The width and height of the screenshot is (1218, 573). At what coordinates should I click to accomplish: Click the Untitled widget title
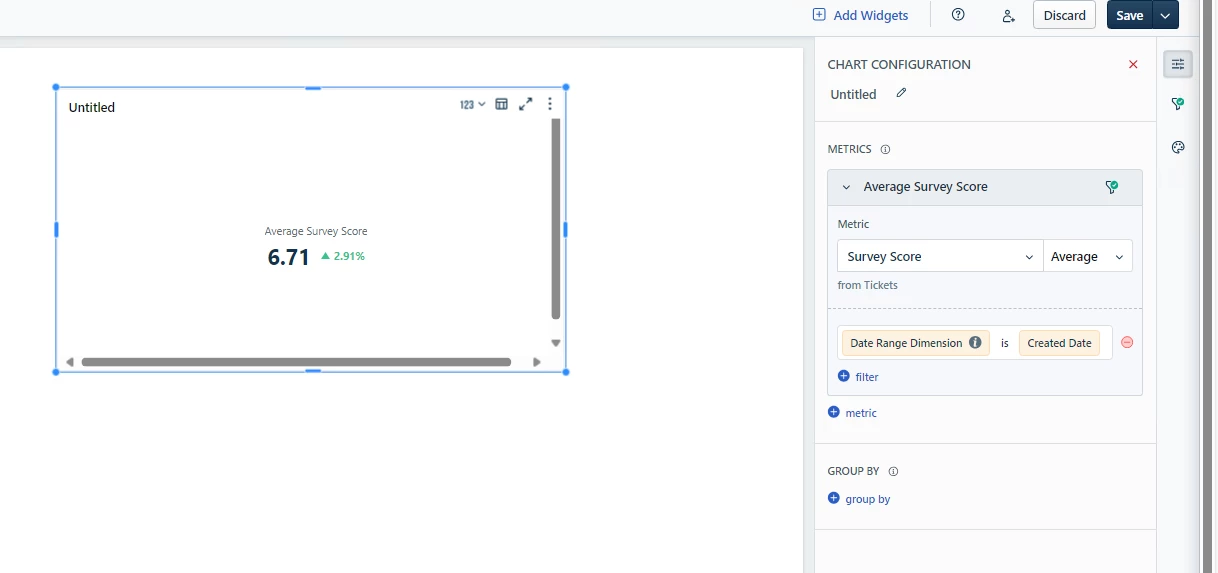click(x=92, y=107)
